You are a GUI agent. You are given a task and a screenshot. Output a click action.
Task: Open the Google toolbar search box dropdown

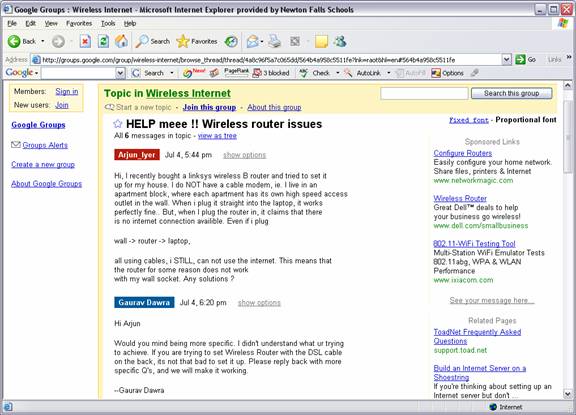[120, 73]
